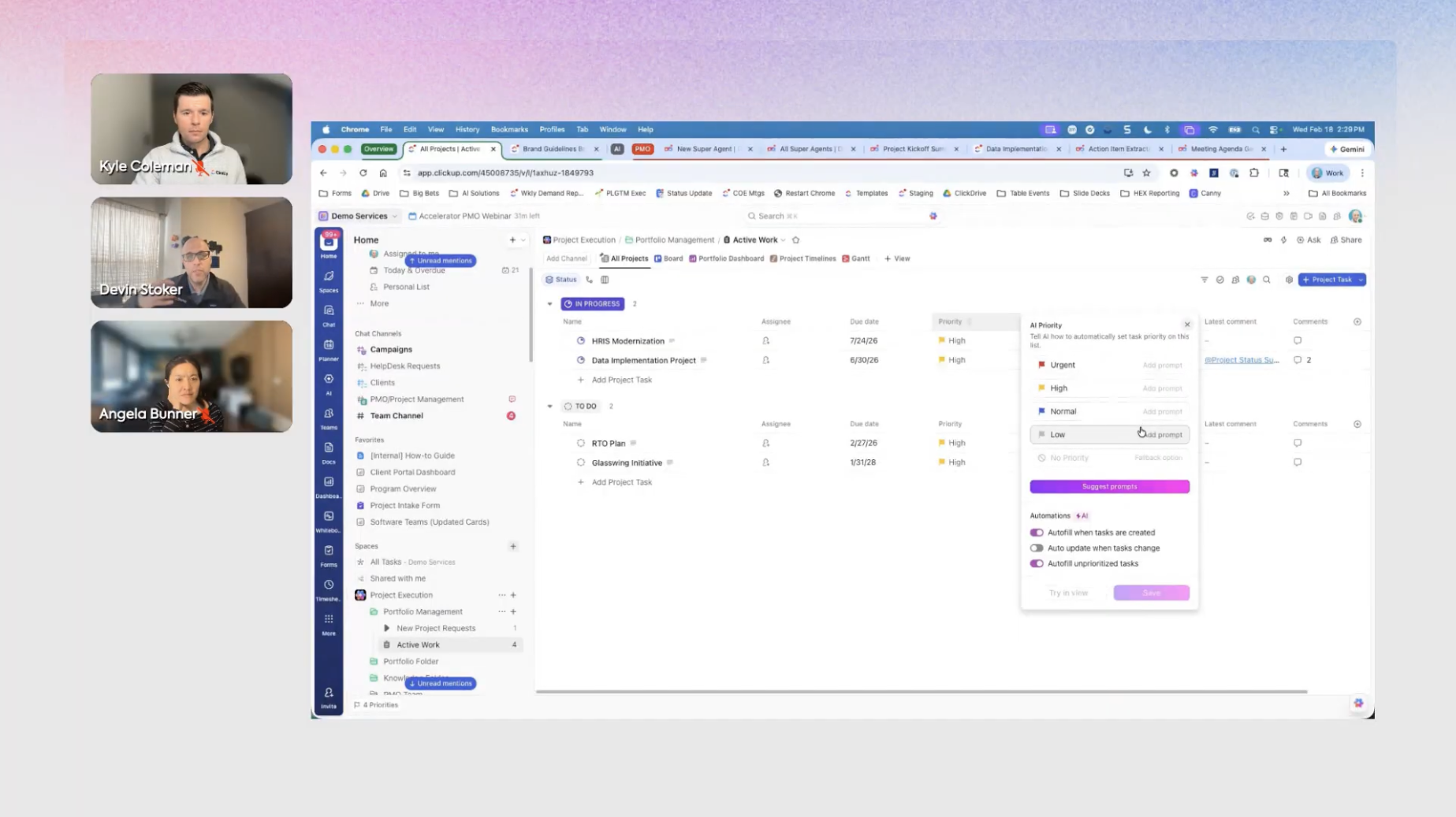This screenshot has height=817, width=1456.
Task: Click the Chrome address bar URL
Action: (x=505, y=173)
